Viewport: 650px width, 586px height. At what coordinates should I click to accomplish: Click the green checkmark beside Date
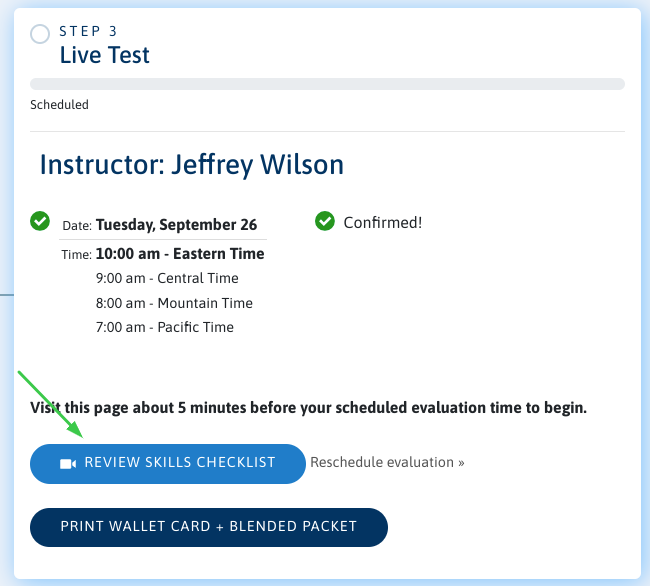(x=40, y=221)
